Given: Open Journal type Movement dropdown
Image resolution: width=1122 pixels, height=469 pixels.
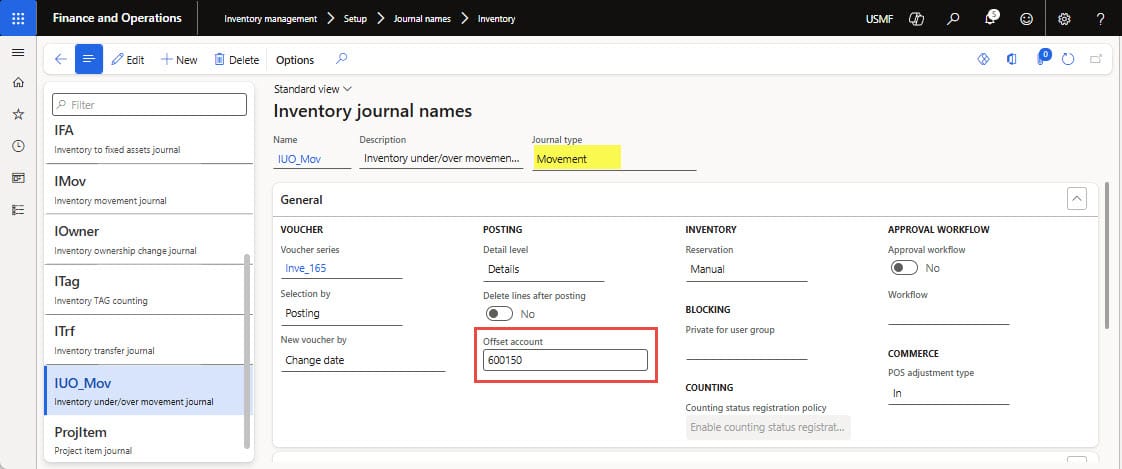Looking at the screenshot, I should click(614, 159).
